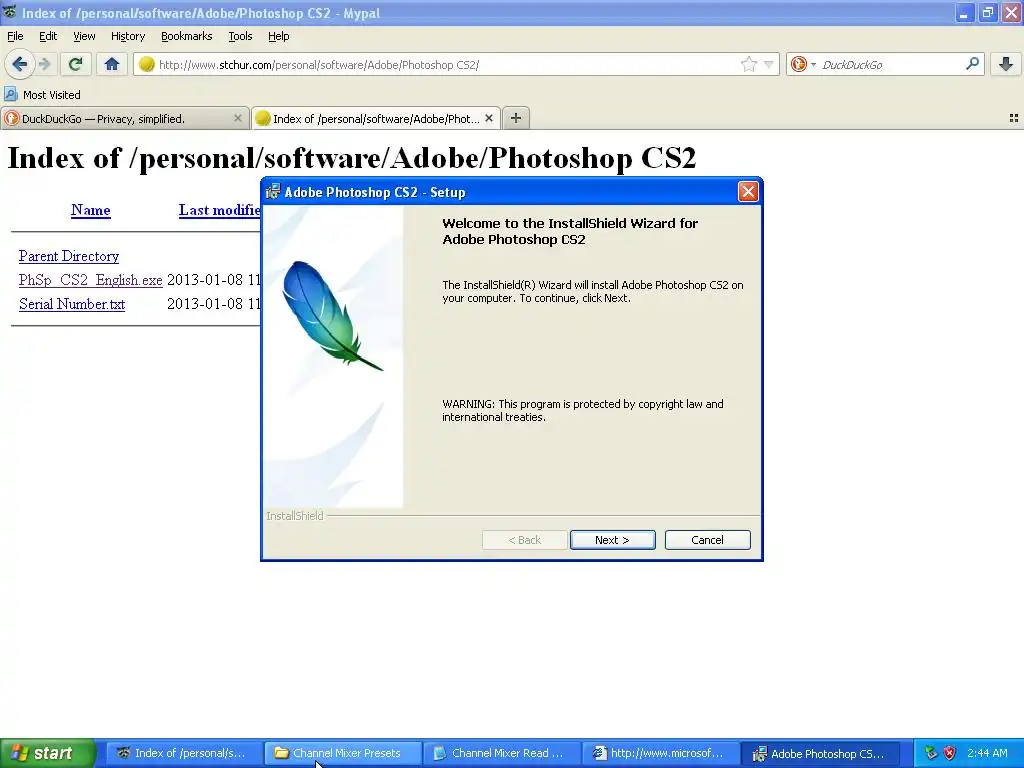Screen dimensions: 1024x768
Task: Click the list all tabs icon
Action: [1014, 118]
